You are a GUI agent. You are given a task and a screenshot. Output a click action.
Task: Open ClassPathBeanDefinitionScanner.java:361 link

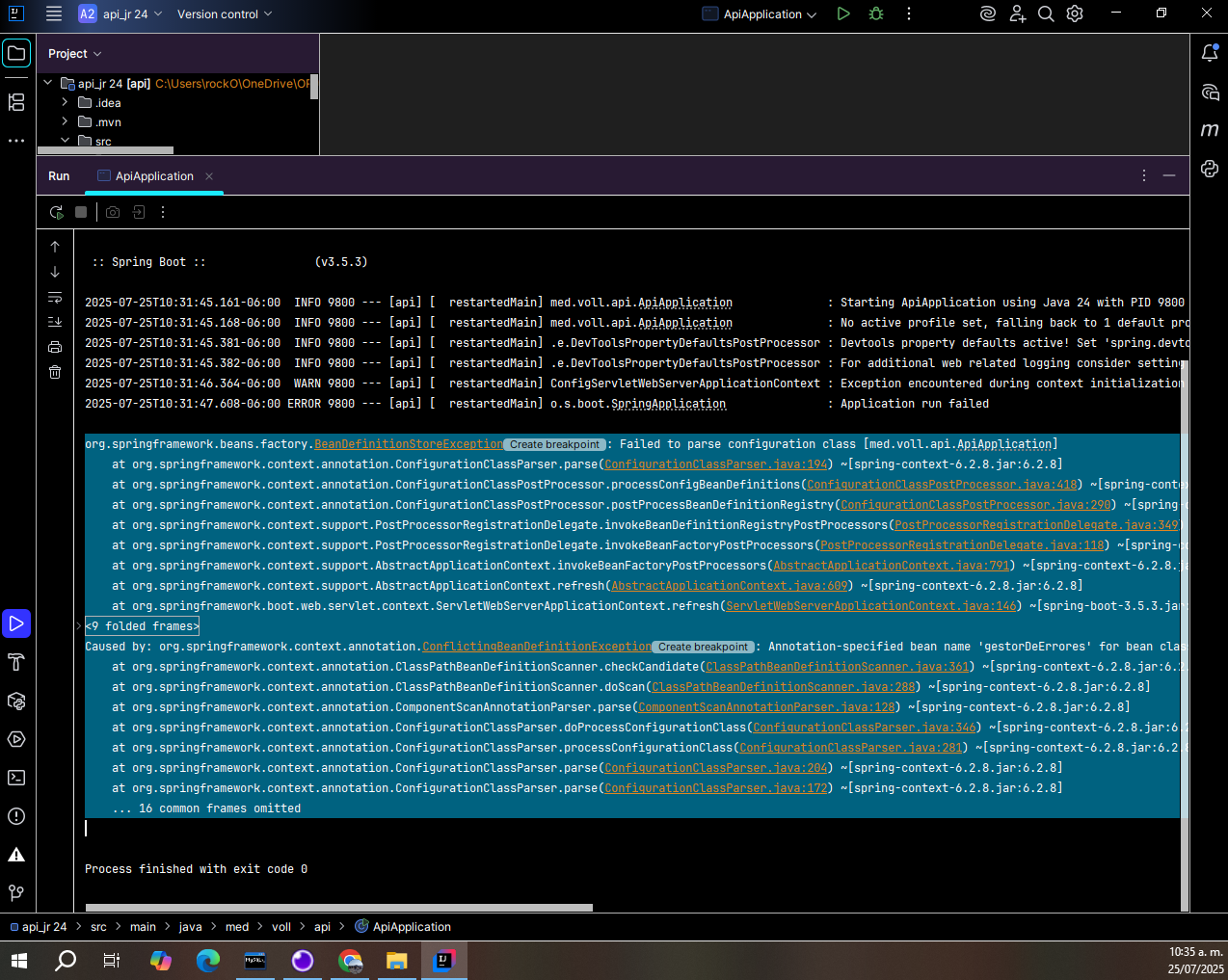point(838,667)
